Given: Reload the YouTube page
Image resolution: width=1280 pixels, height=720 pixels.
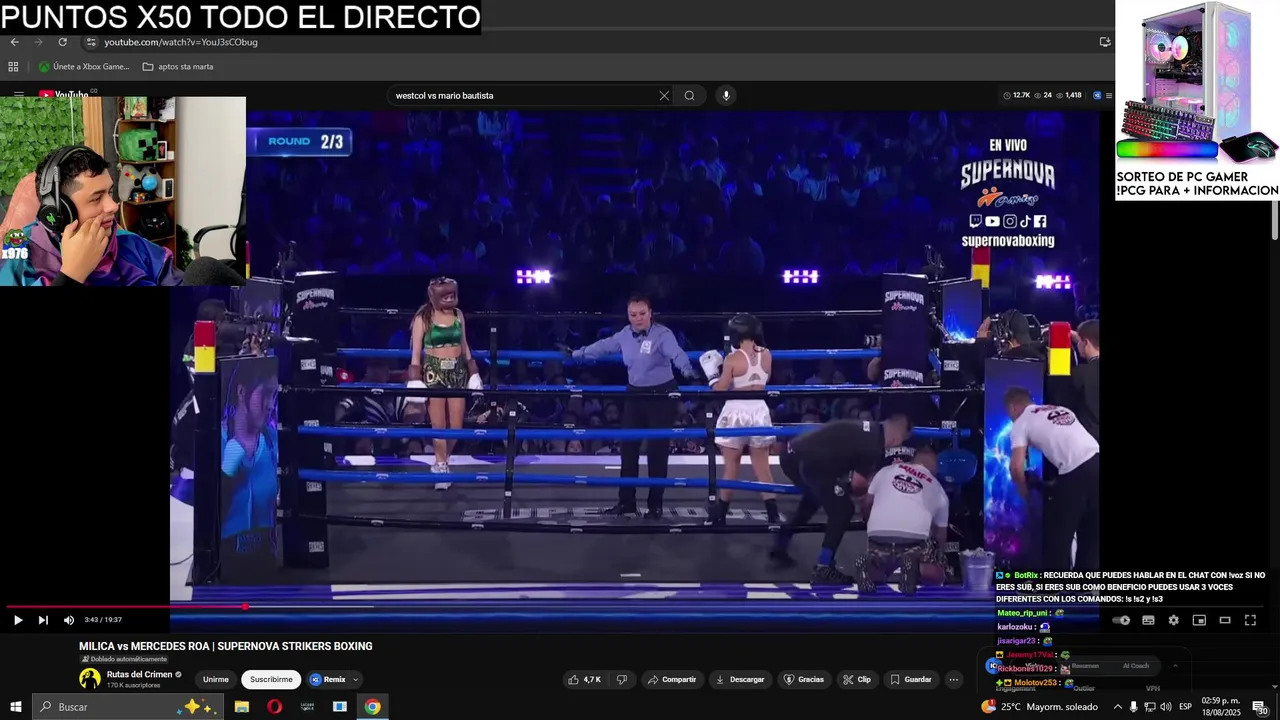Looking at the screenshot, I should (62, 42).
